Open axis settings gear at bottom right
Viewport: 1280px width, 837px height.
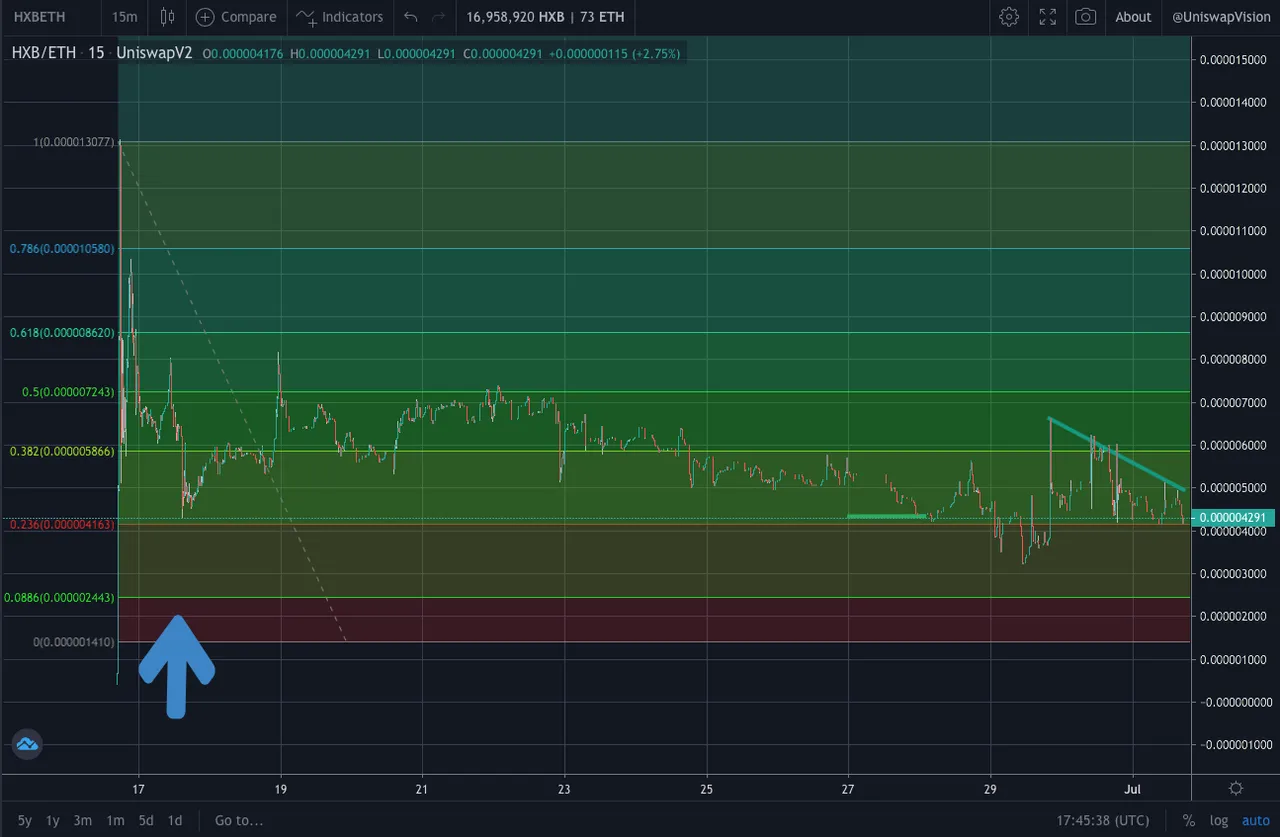[x=1237, y=788]
